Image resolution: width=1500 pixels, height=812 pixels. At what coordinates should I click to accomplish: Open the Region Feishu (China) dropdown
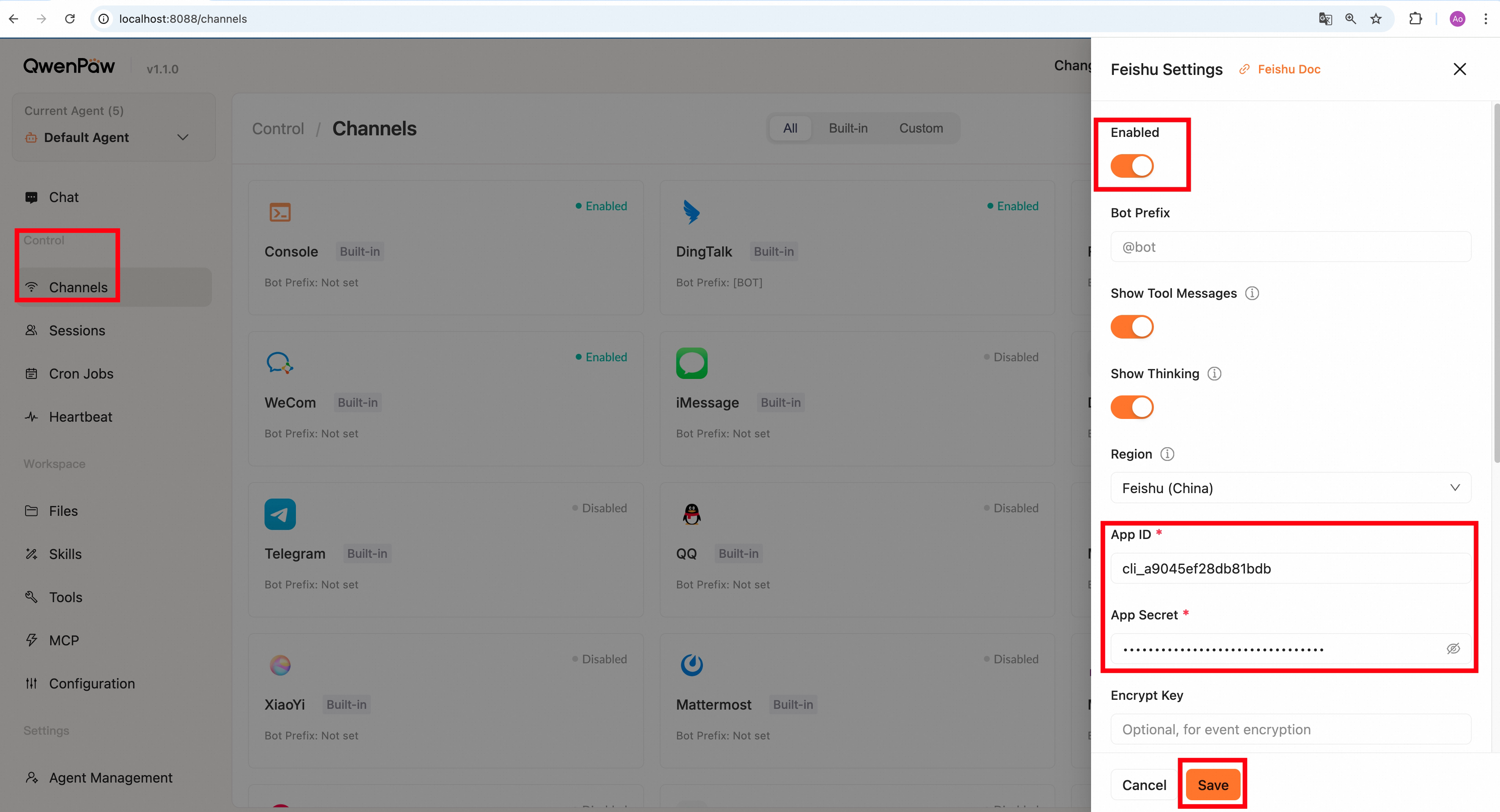click(x=1291, y=488)
